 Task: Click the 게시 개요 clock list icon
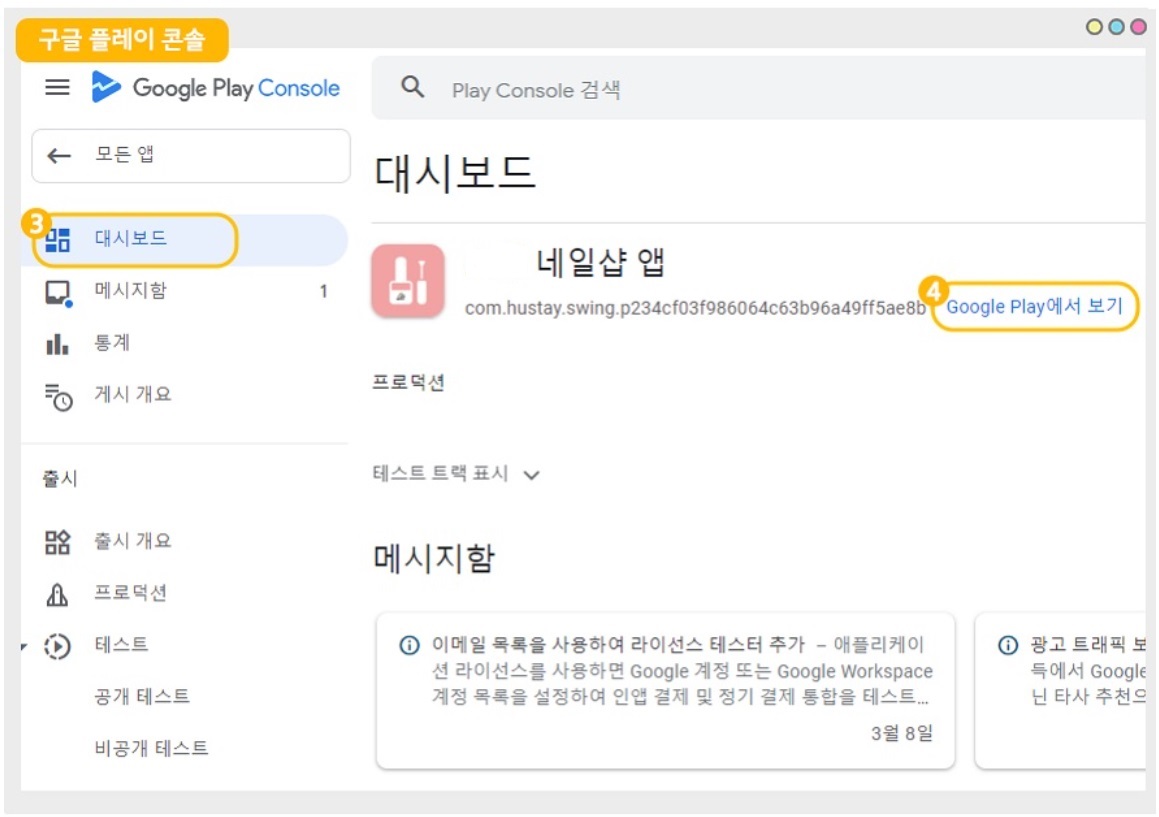58,396
